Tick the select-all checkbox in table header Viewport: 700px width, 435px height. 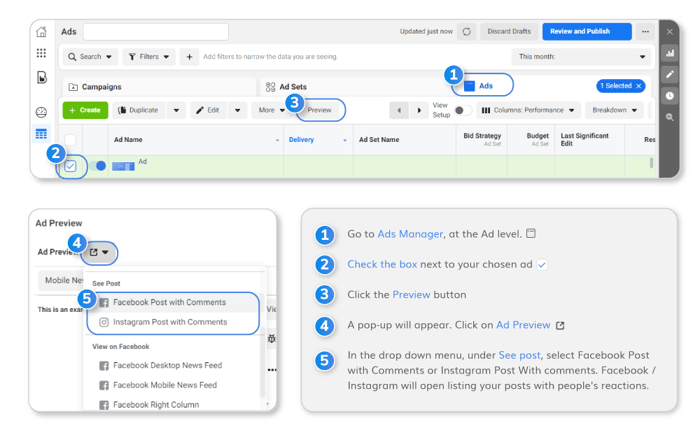71,140
